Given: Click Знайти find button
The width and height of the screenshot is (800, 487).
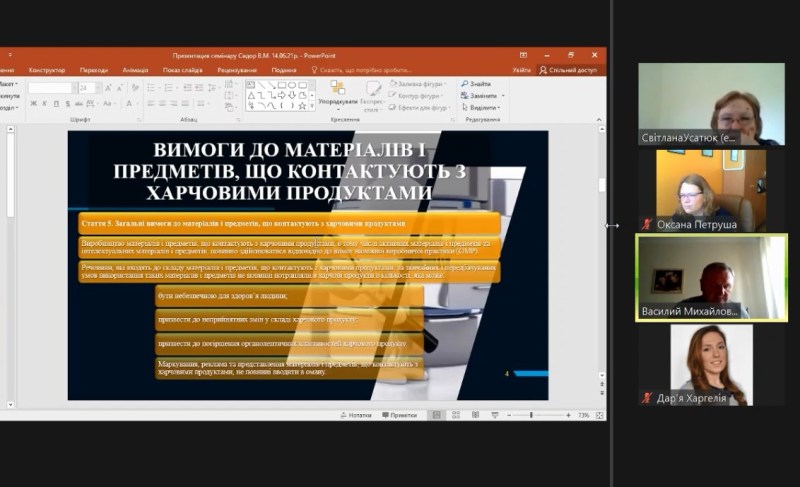Looking at the screenshot, I should point(477,84).
